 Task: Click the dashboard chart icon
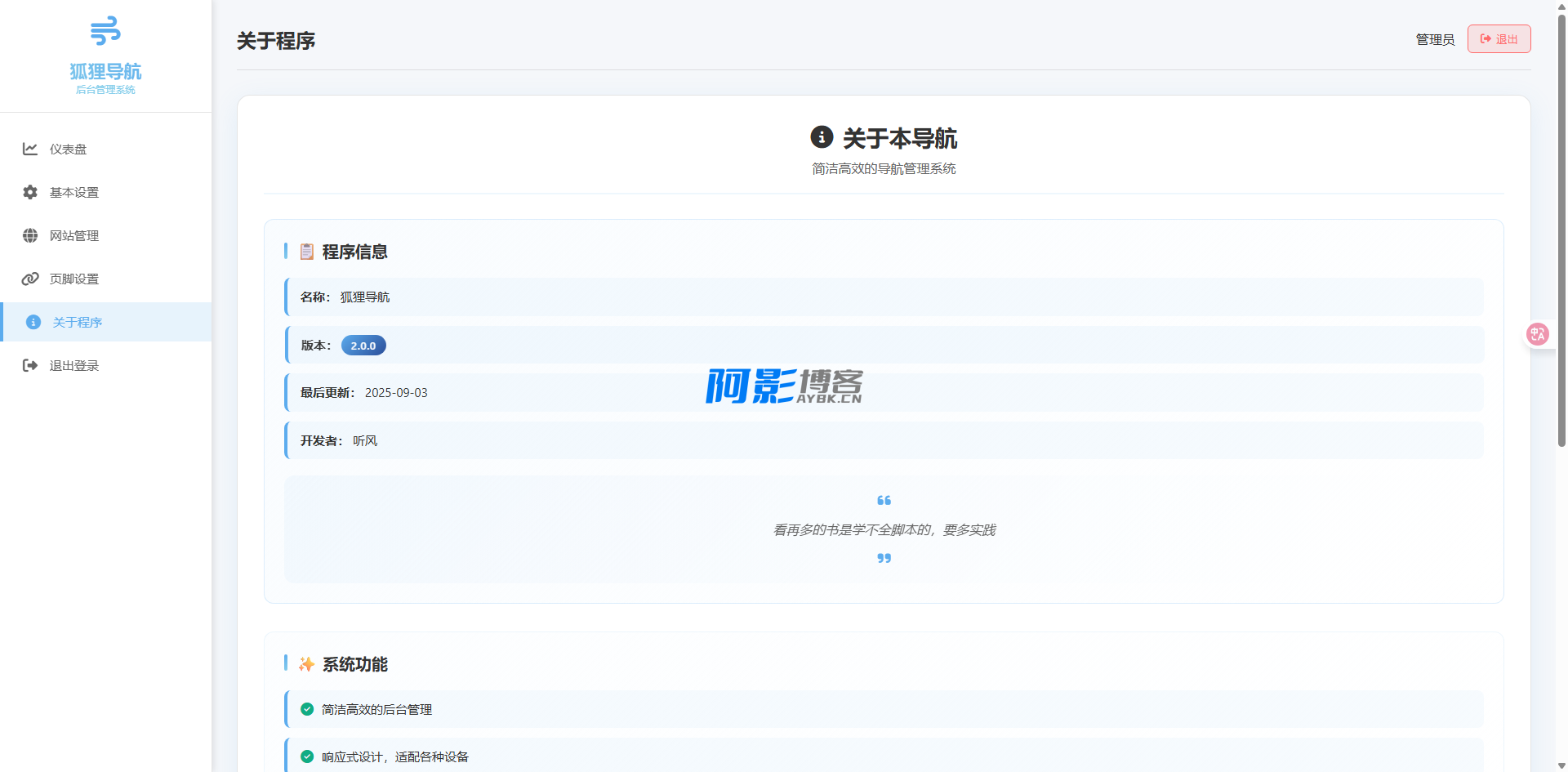[x=30, y=149]
